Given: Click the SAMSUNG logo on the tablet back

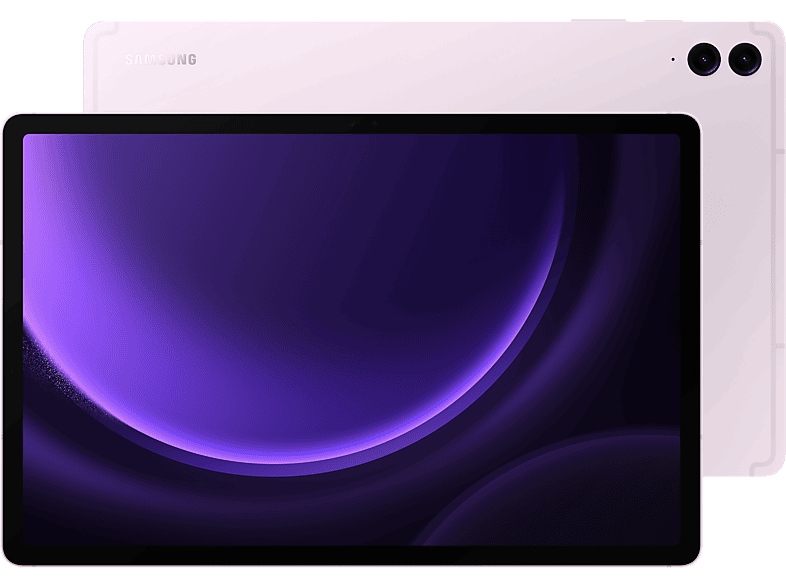Looking at the screenshot, I should pos(161,60).
